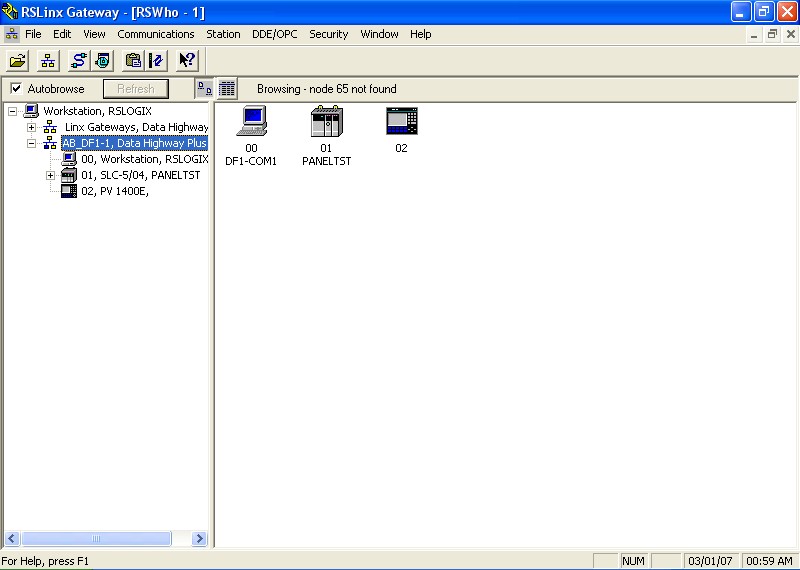
Task: Open the Station menu
Action: pos(223,34)
